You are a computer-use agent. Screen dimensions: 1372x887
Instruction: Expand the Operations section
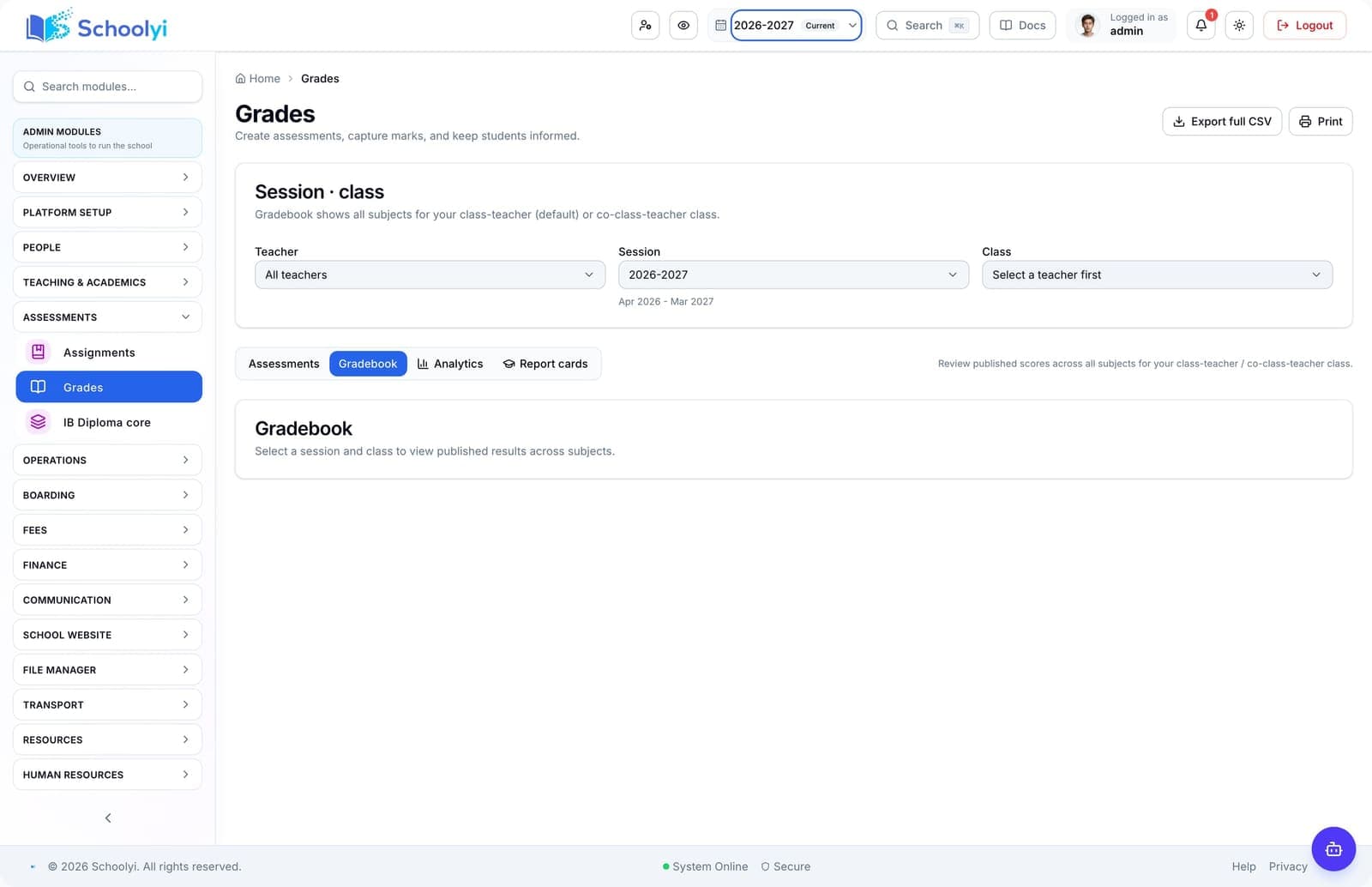point(107,460)
